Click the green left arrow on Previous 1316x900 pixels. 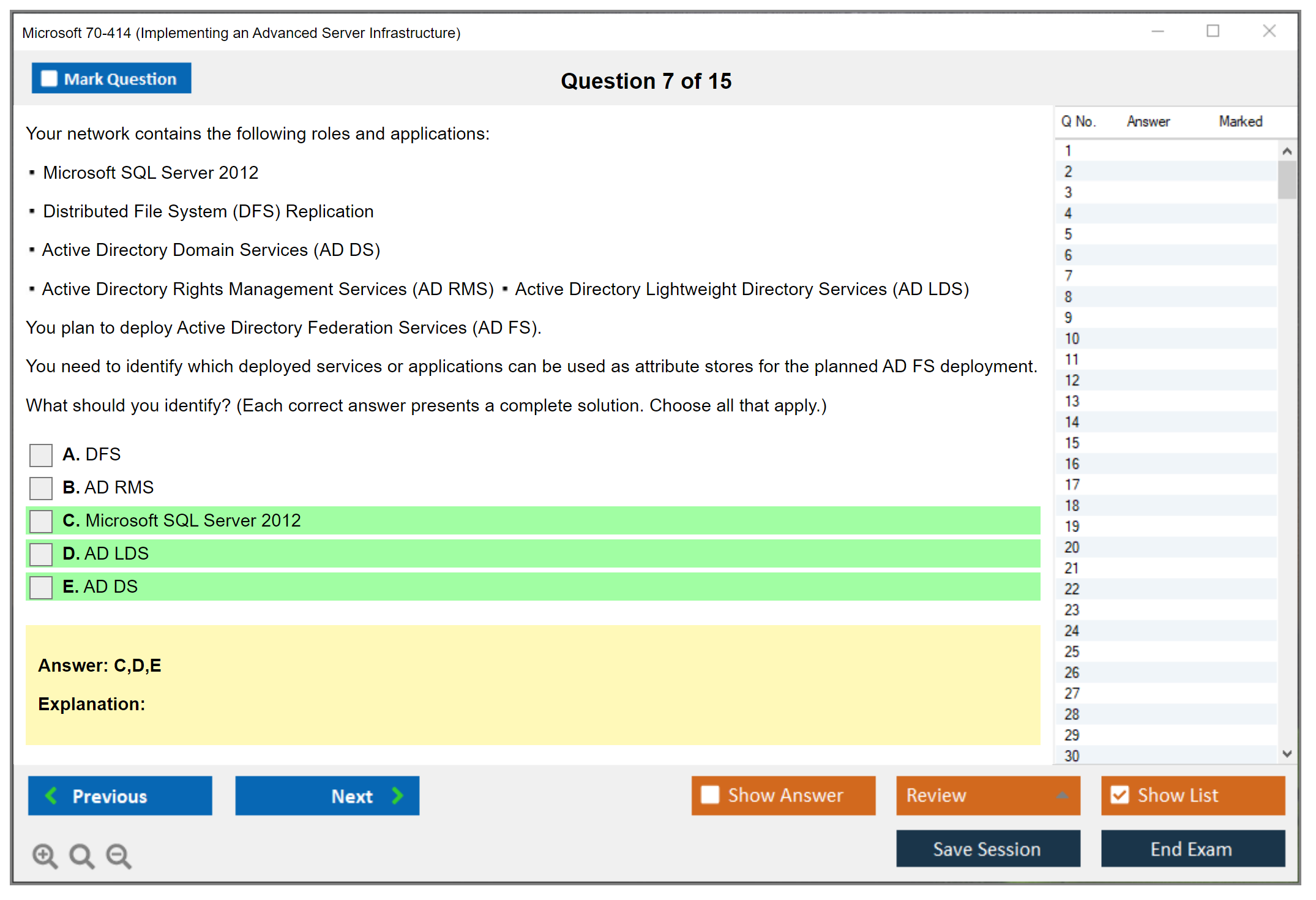[51, 795]
